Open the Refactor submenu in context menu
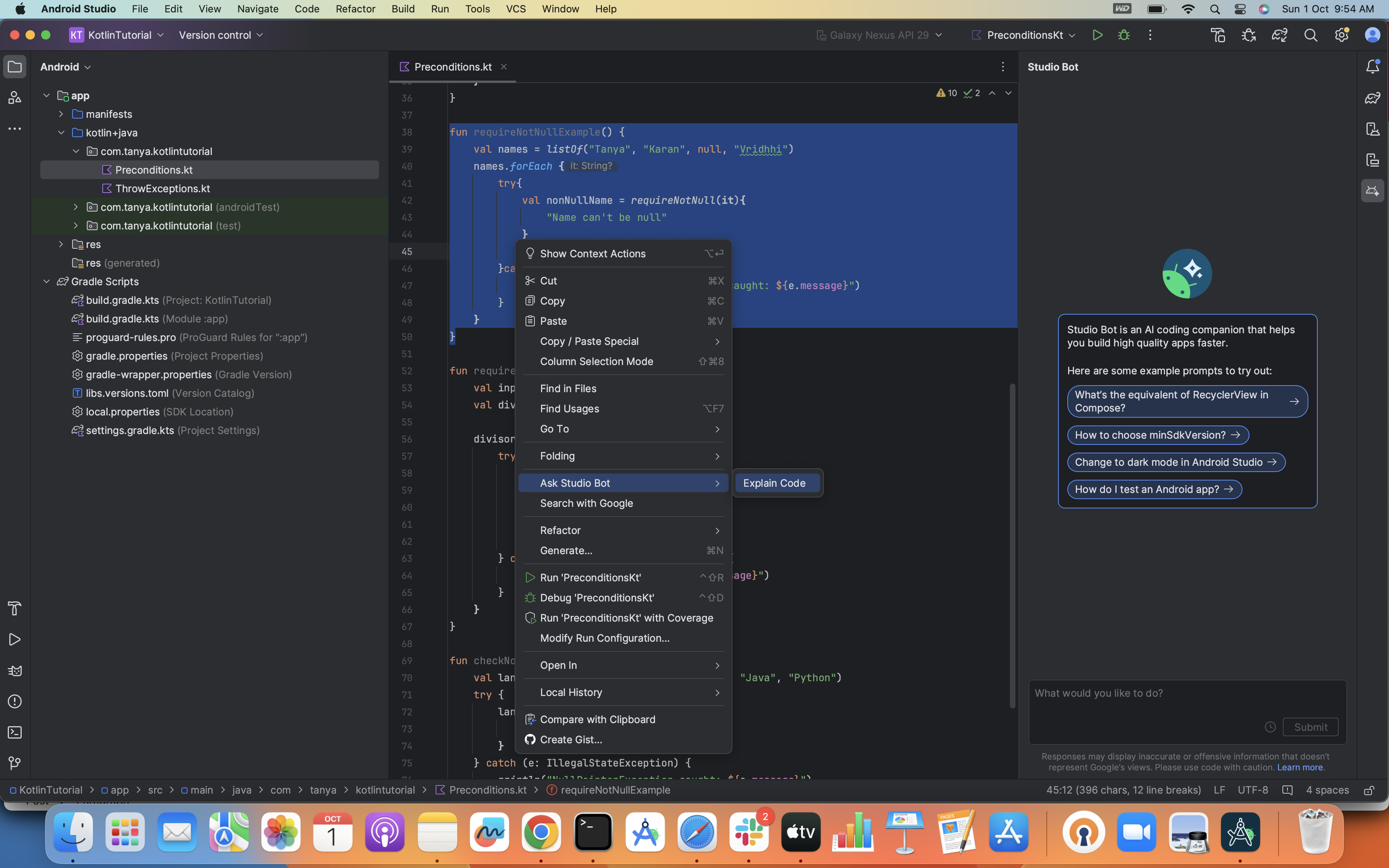Screen dimensions: 1389x868 coord(623,530)
